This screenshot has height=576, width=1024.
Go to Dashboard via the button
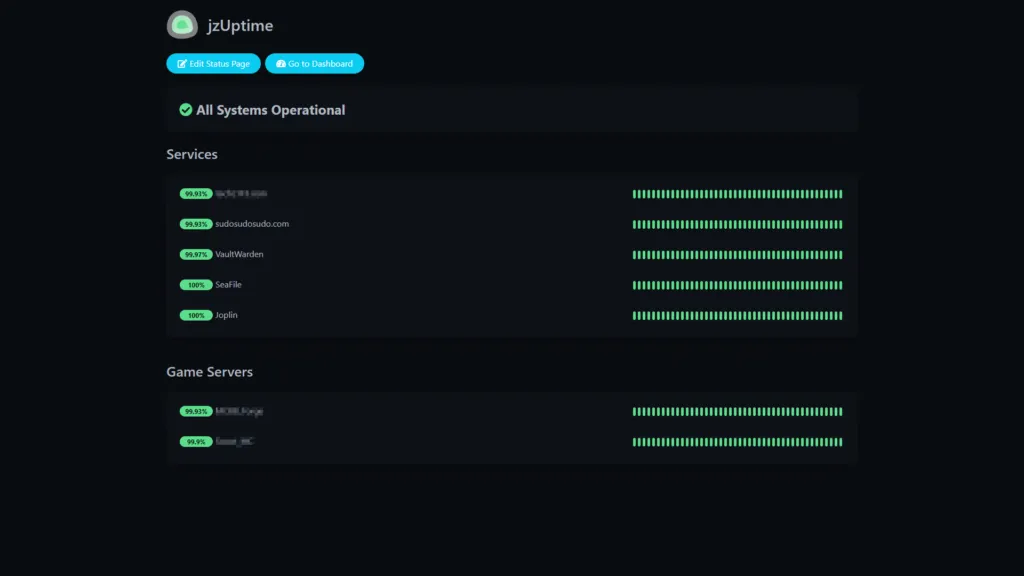(314, 64)
